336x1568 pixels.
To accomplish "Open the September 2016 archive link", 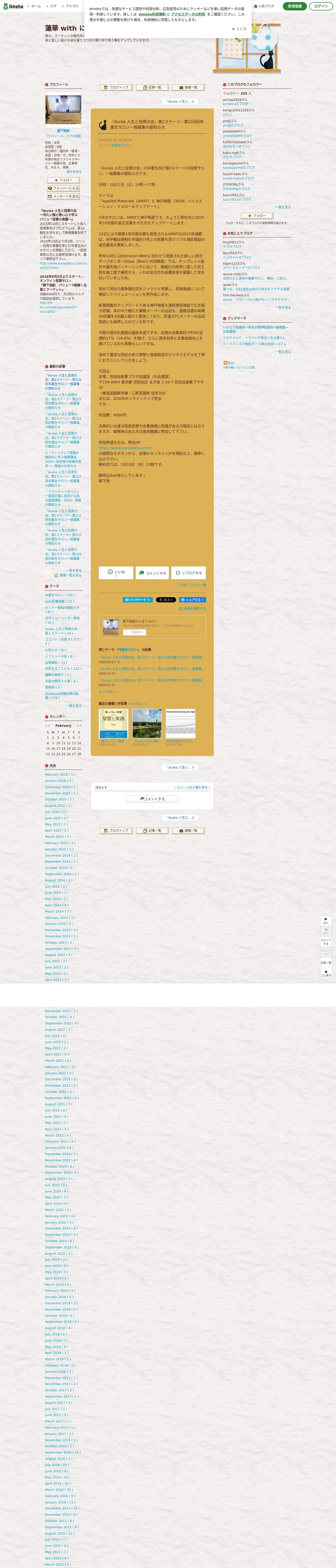I will [x=63, y=1452].
